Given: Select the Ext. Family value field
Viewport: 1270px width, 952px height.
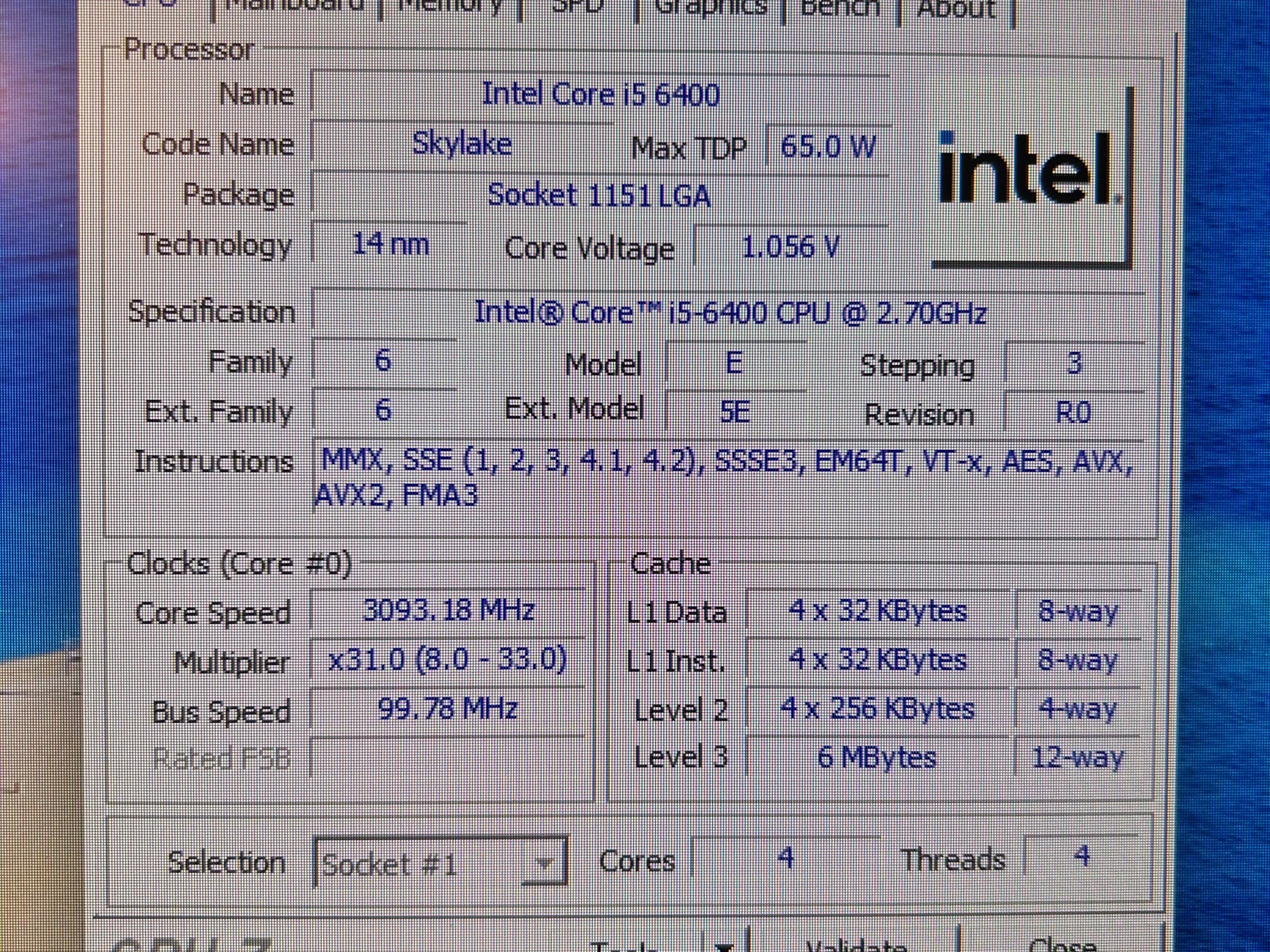Looking at the screenshot, I should click(x=384, y=410).
